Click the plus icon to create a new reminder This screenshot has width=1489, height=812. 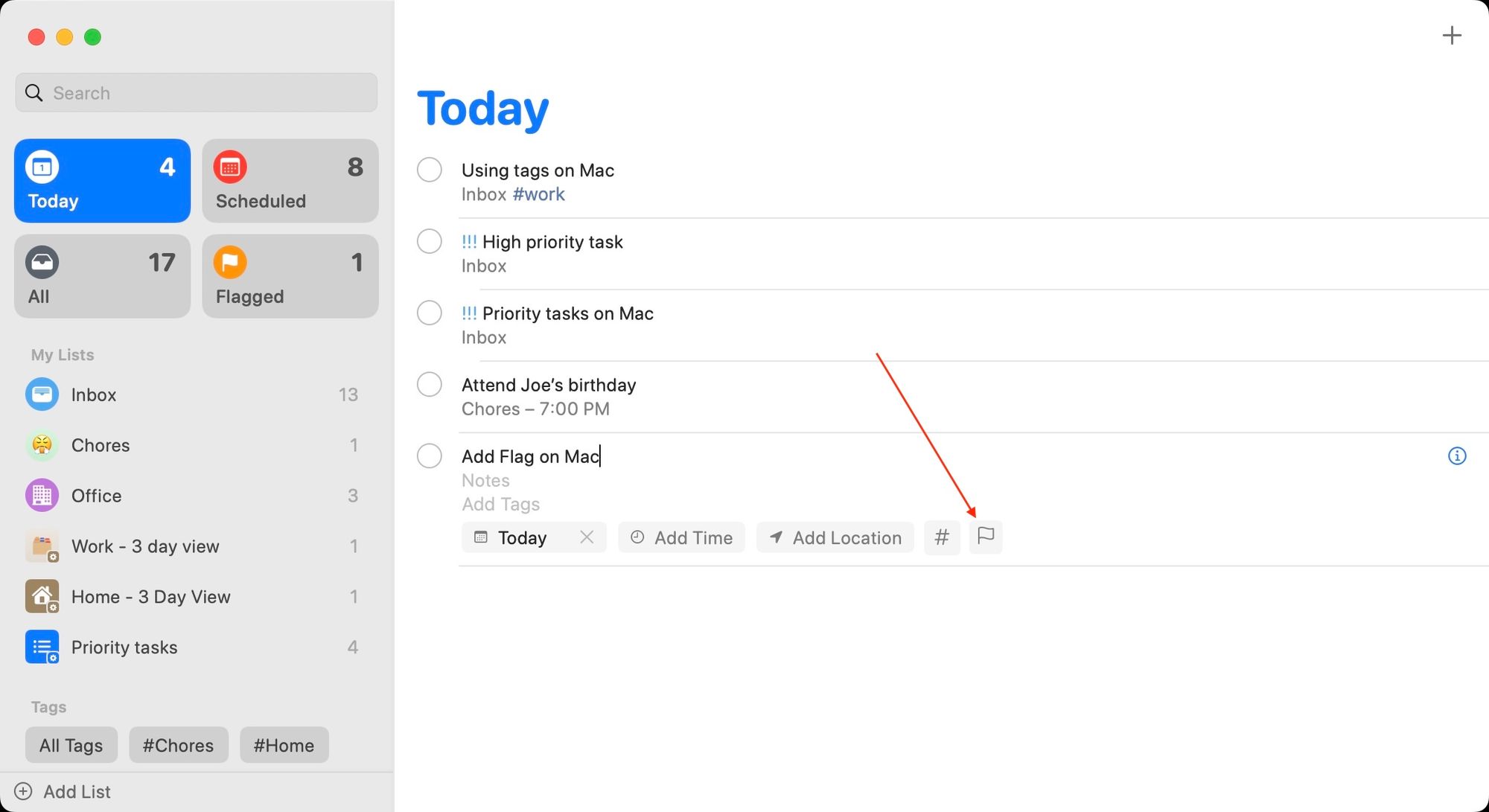tap(1452, 34)
